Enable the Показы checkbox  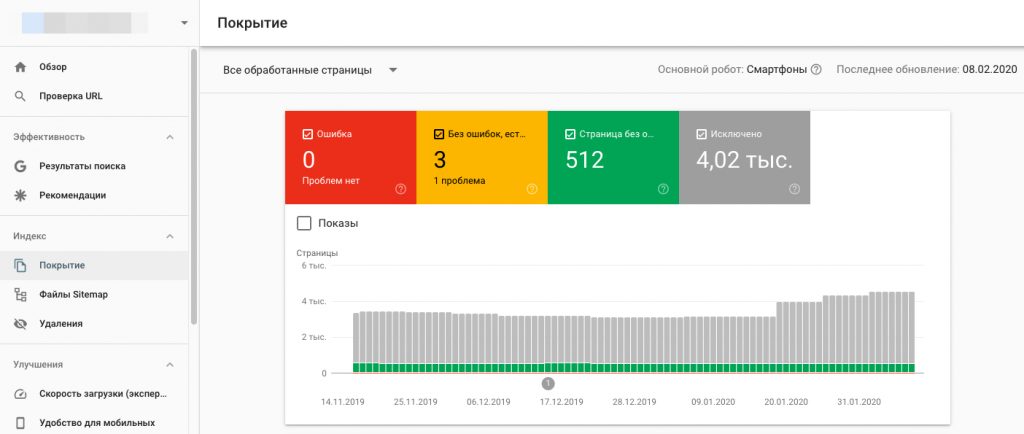point(304,223)
